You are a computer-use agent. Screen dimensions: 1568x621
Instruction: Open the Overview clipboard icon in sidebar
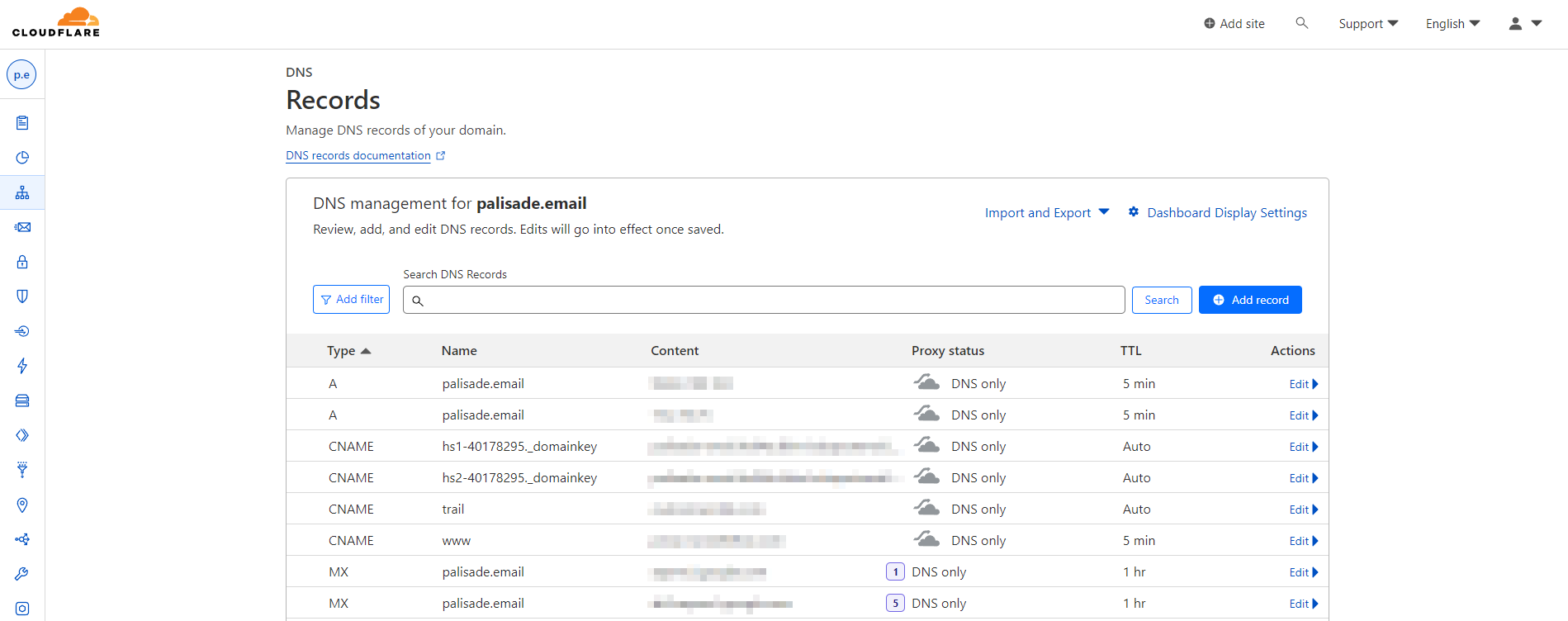tap(22, 123)
